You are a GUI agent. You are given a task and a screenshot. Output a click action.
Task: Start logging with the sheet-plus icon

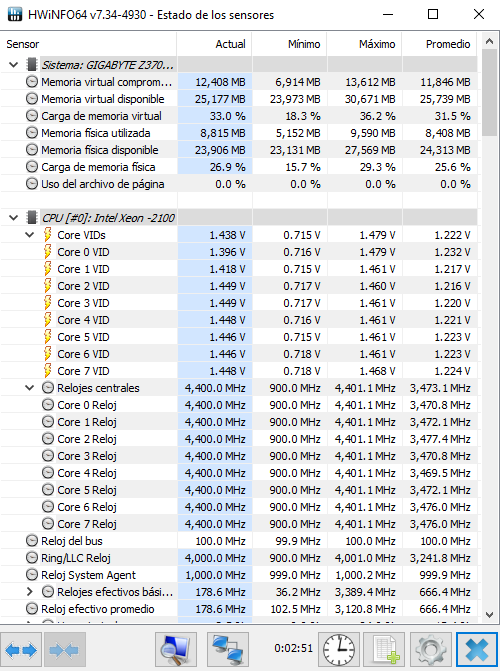pos(385,650)
